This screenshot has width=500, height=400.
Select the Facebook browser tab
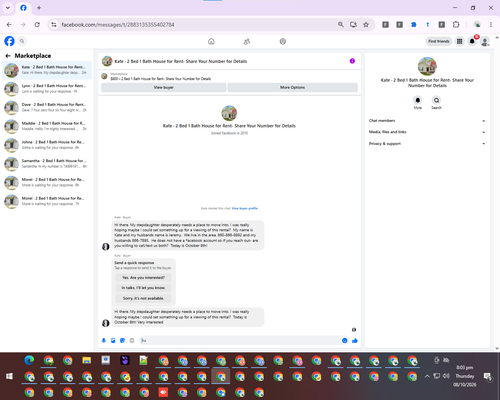23,8
